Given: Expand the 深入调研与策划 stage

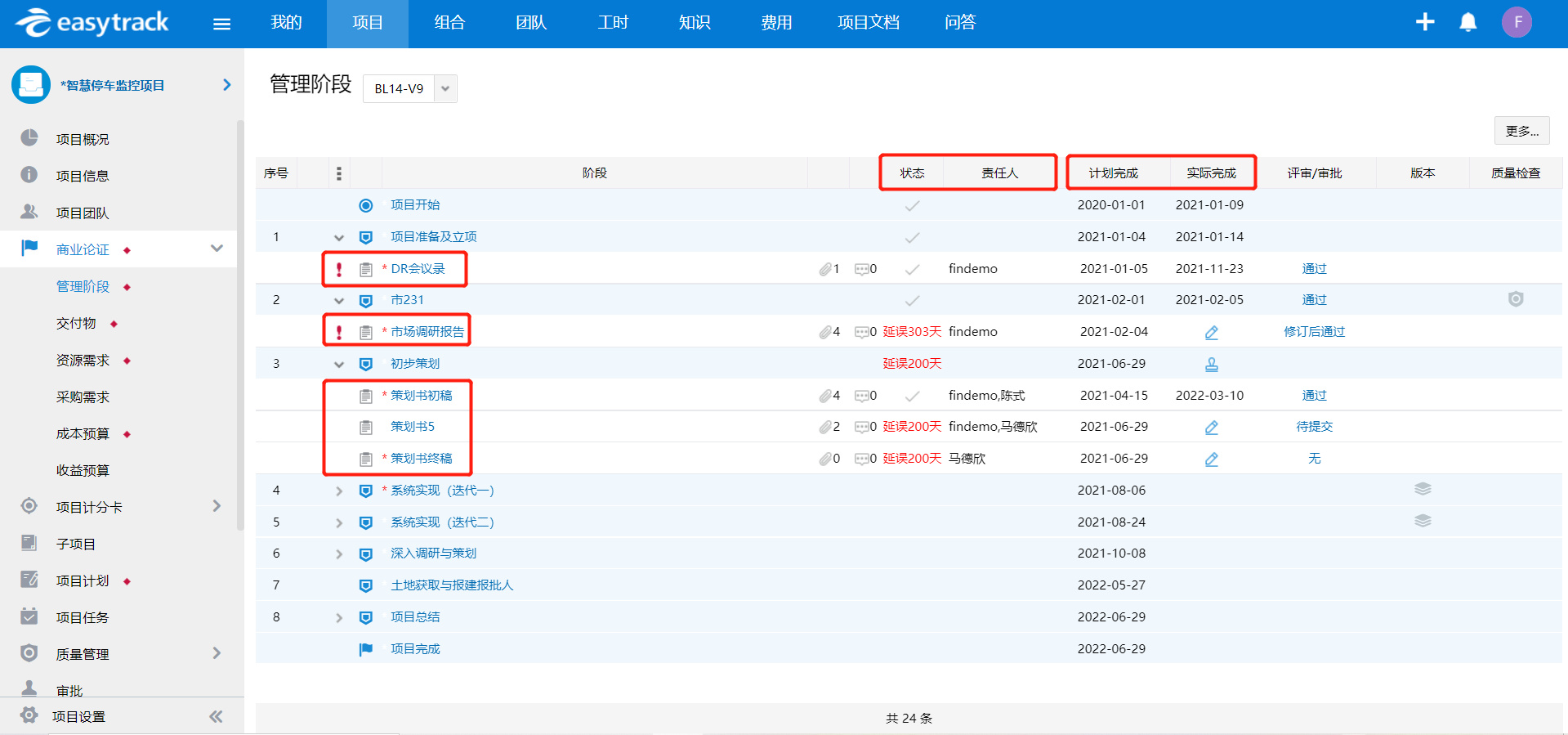Looking at the screenshot, I should pyautogui.click(x=339, y=554).
